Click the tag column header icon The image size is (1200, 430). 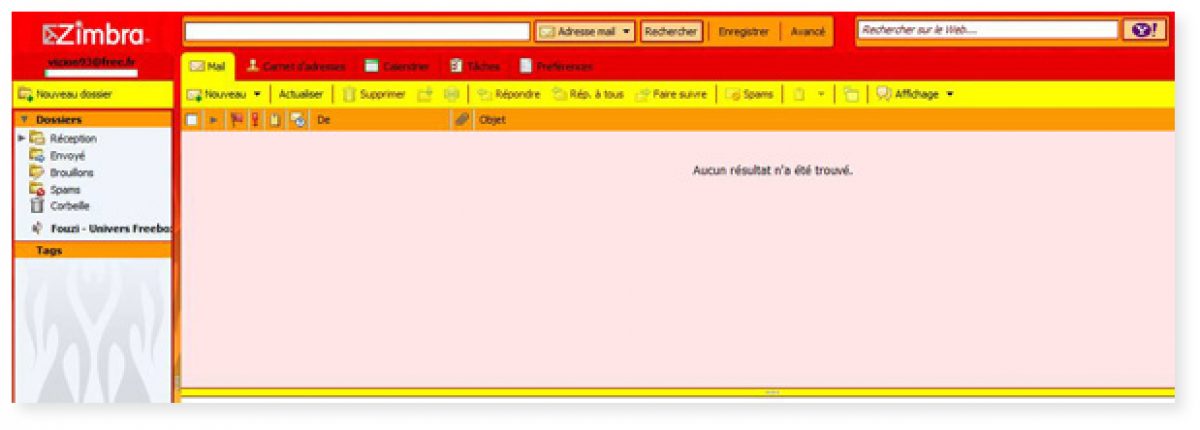click(x=274, y=120)
